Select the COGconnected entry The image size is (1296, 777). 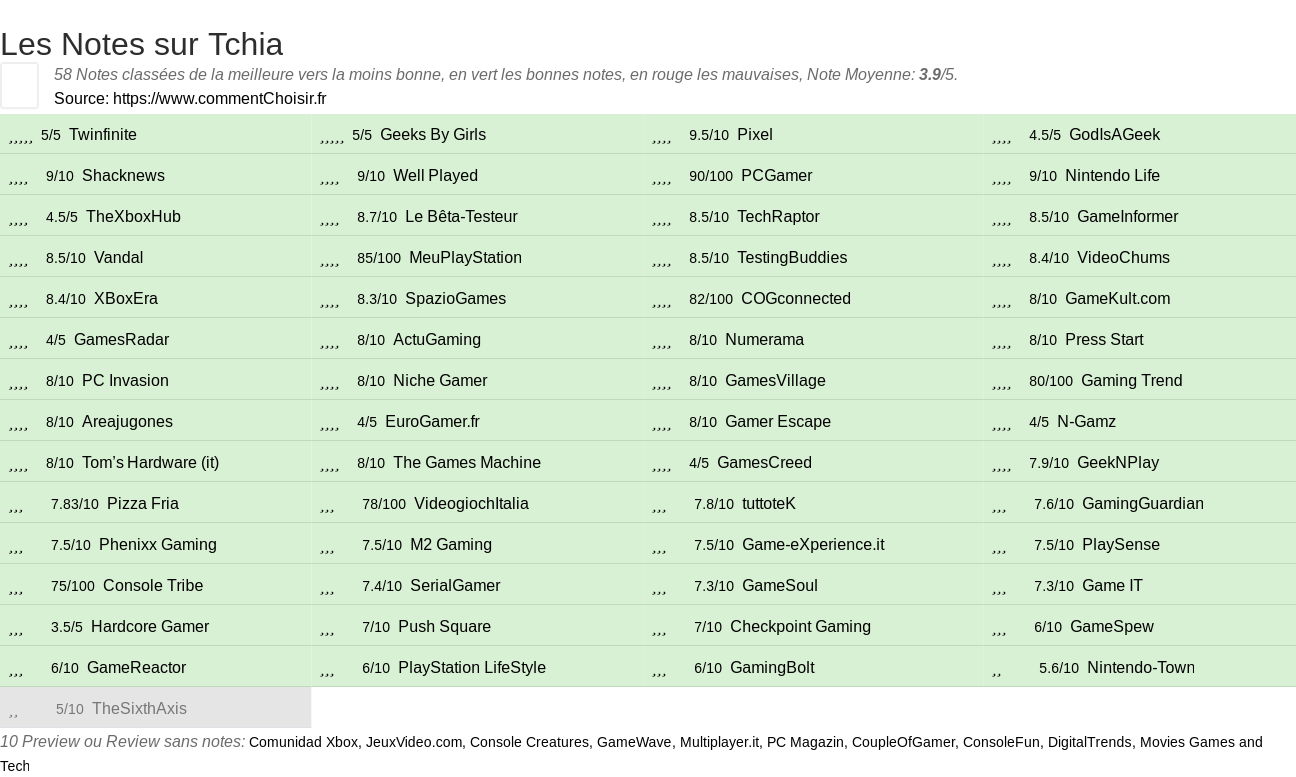click(796, 298)
